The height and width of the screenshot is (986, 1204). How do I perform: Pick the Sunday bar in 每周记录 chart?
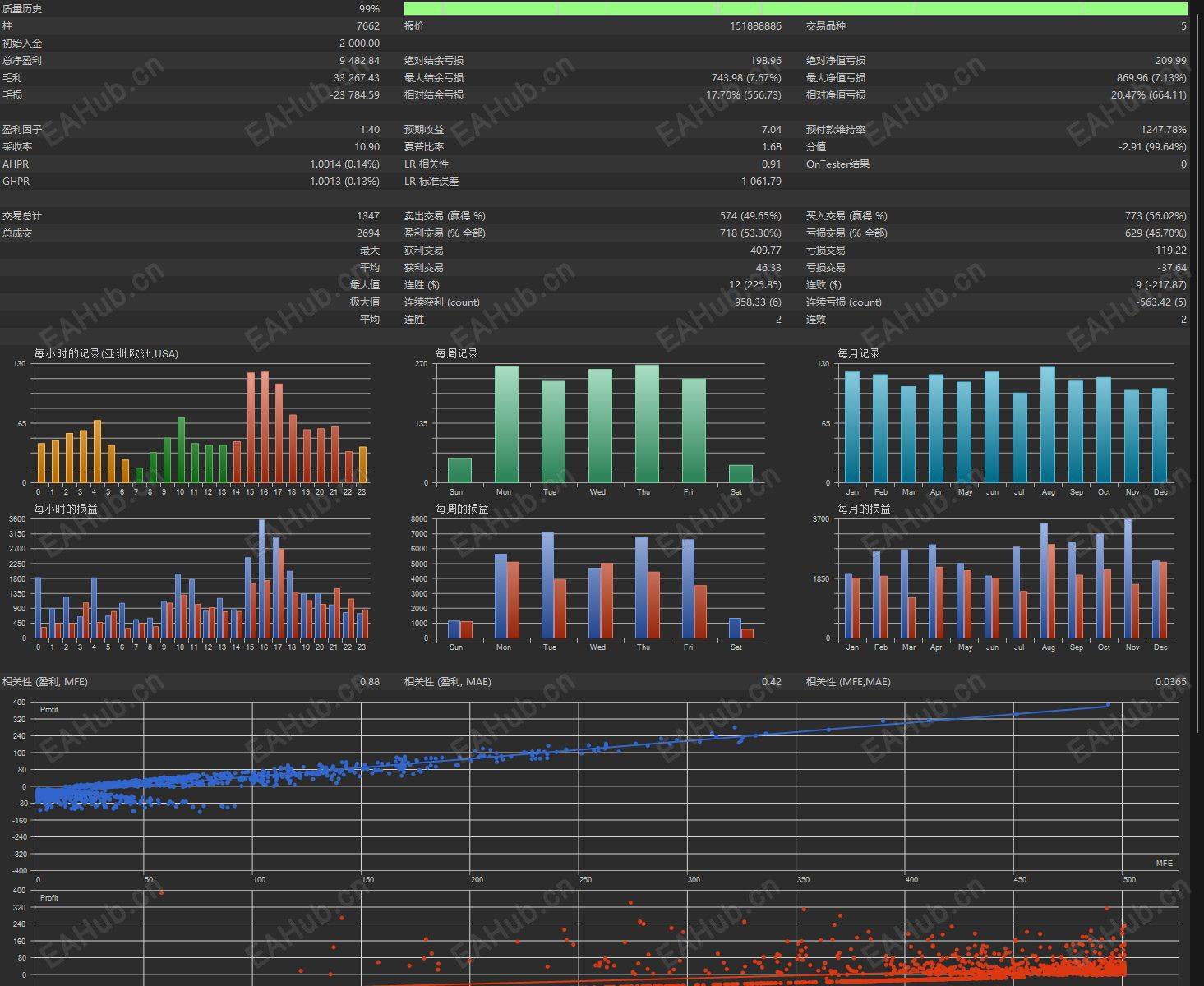pos(459,470)
